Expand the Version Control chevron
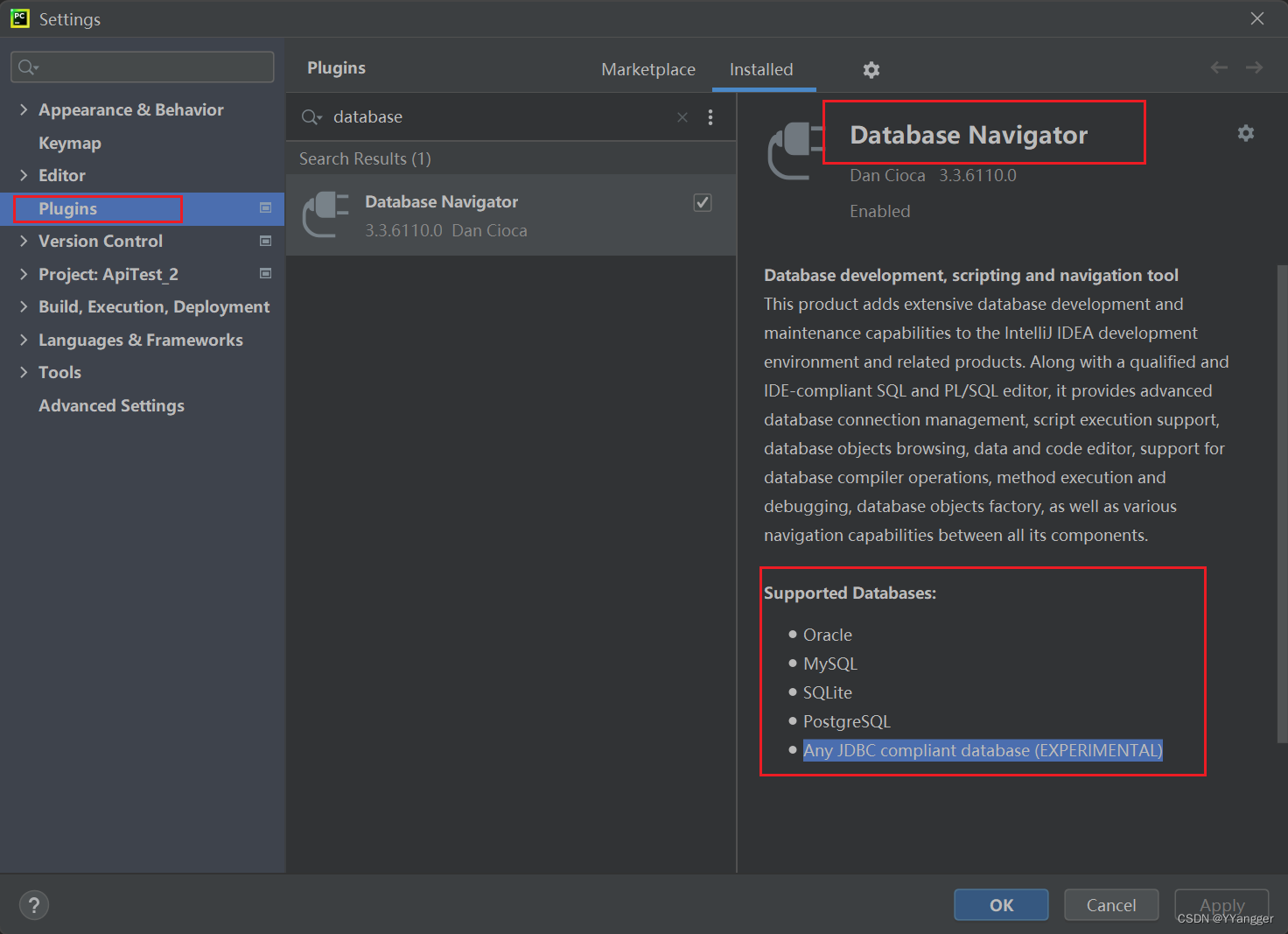This screenshot has width=1288, height=934. click(24, 241)
